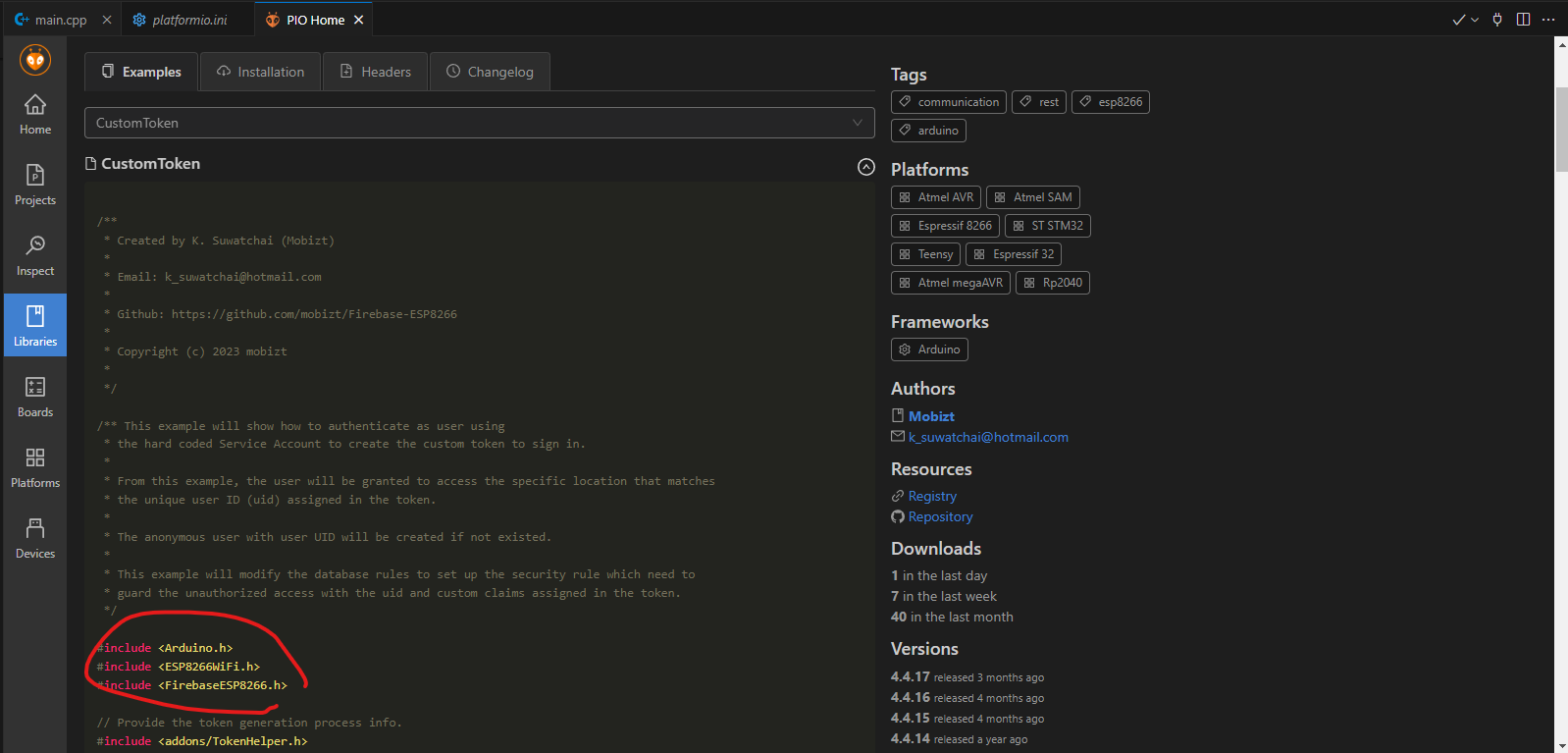Open the build checkmark dropdown arrow
This screenshot has height=753, width=1568.
(x=1475, y=20)
